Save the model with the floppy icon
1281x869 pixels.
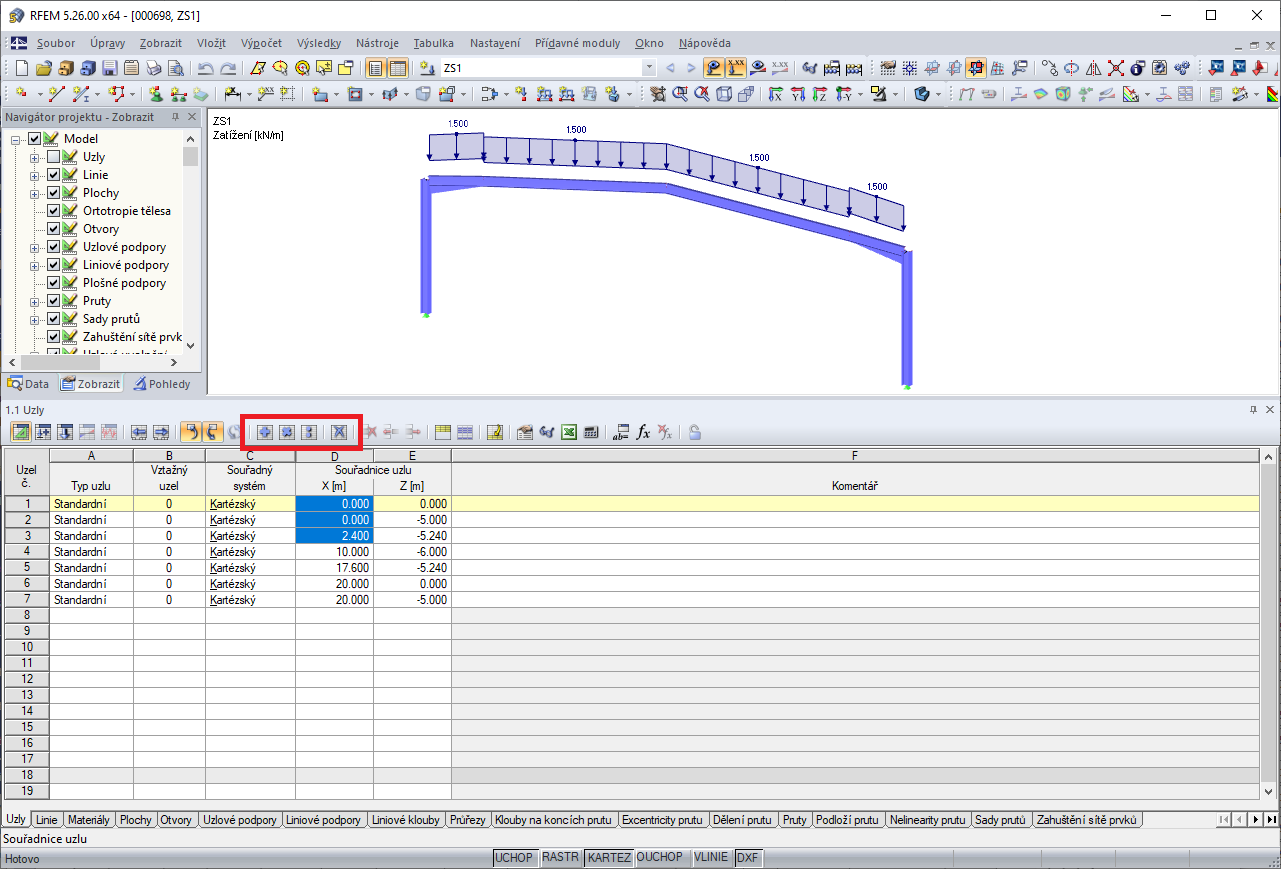coord(109,69)
